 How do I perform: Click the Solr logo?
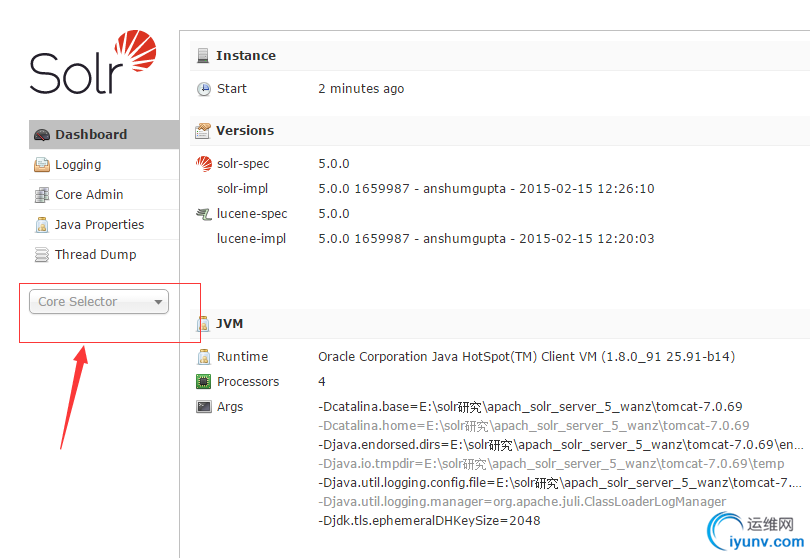point(93,62)
